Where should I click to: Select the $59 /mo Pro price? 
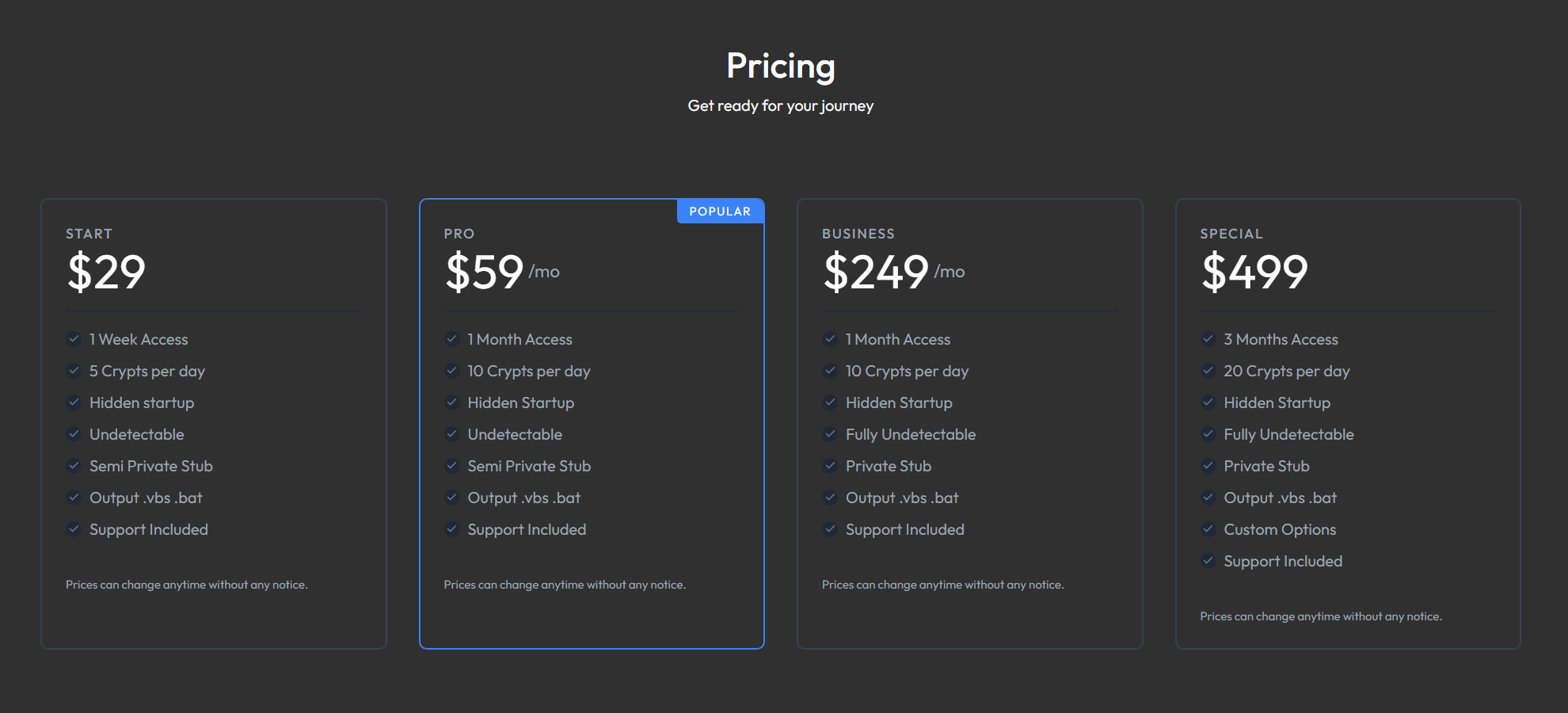point(502,272)
